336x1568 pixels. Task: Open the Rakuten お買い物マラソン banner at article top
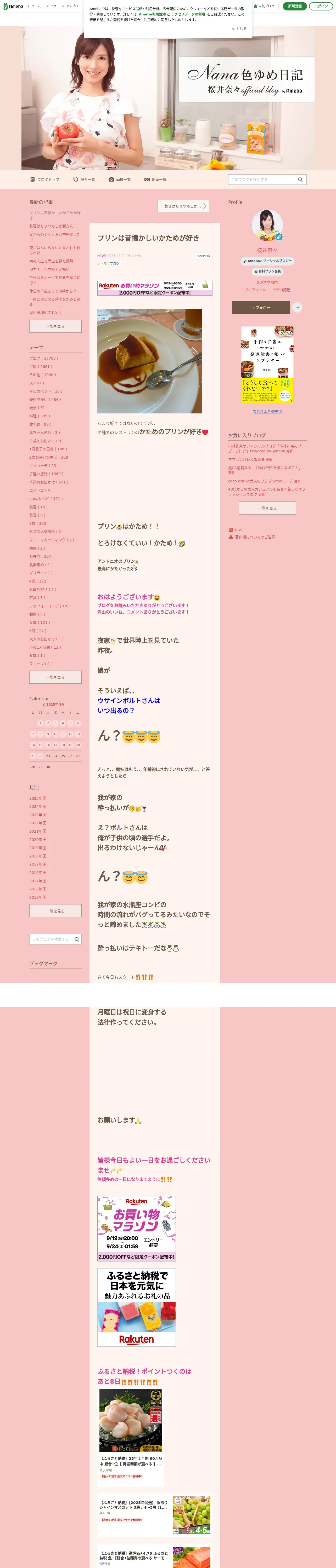155,288
